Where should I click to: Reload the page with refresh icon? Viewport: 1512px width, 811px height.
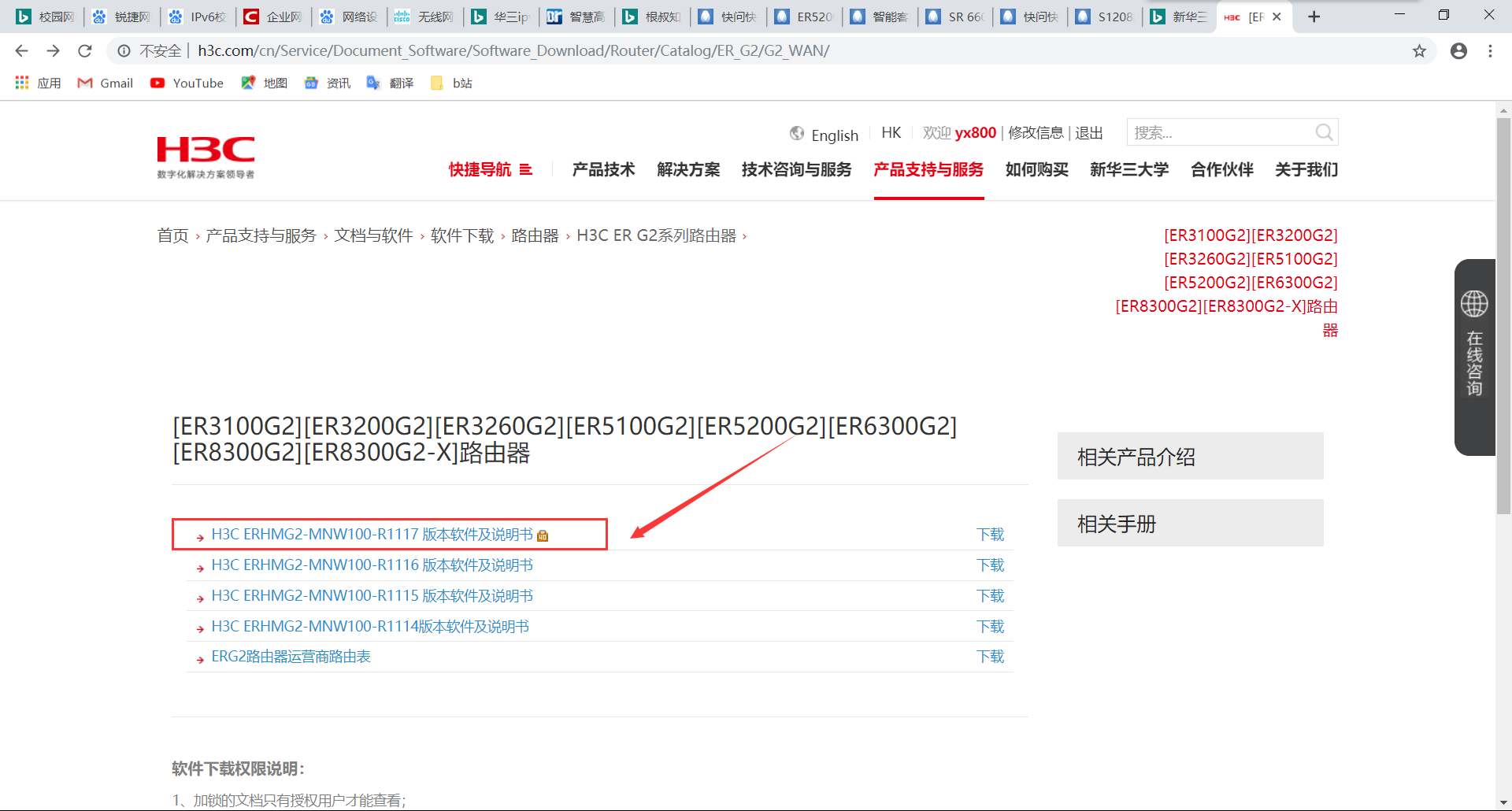(85, 51)
